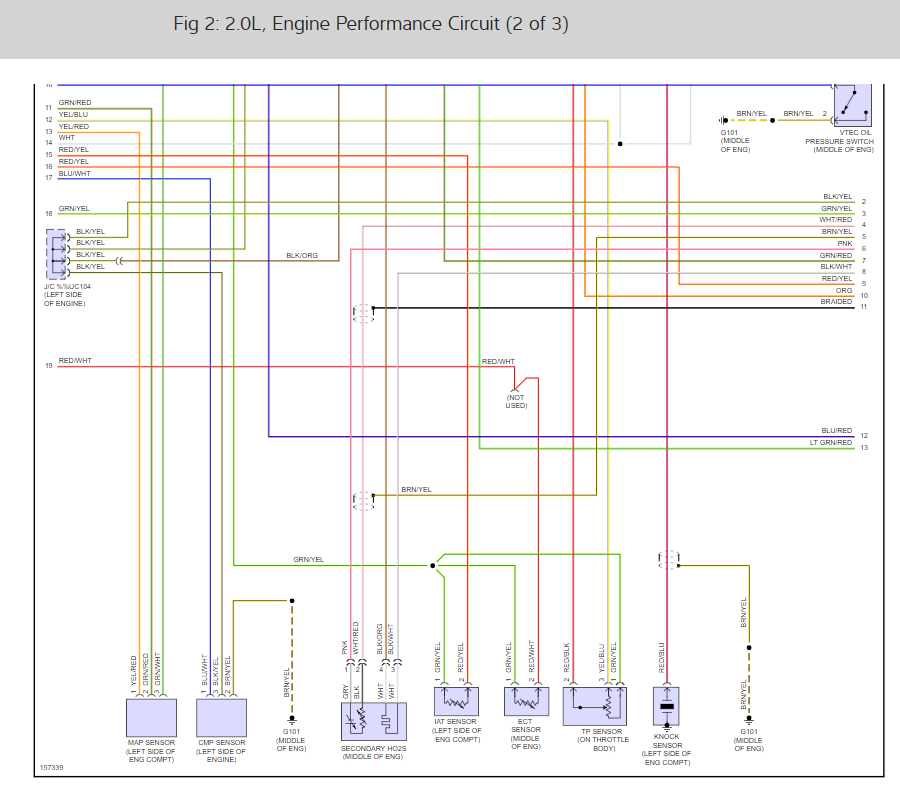900x799 pixels.
Task: Click the TP sensor potentiometer symbol
Action: click(x=595, y=706)
